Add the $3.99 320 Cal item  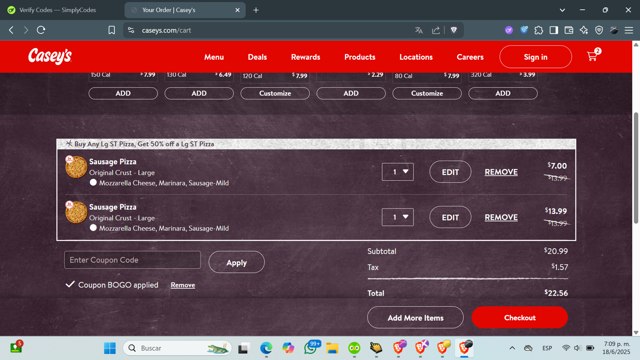point(503,93)
